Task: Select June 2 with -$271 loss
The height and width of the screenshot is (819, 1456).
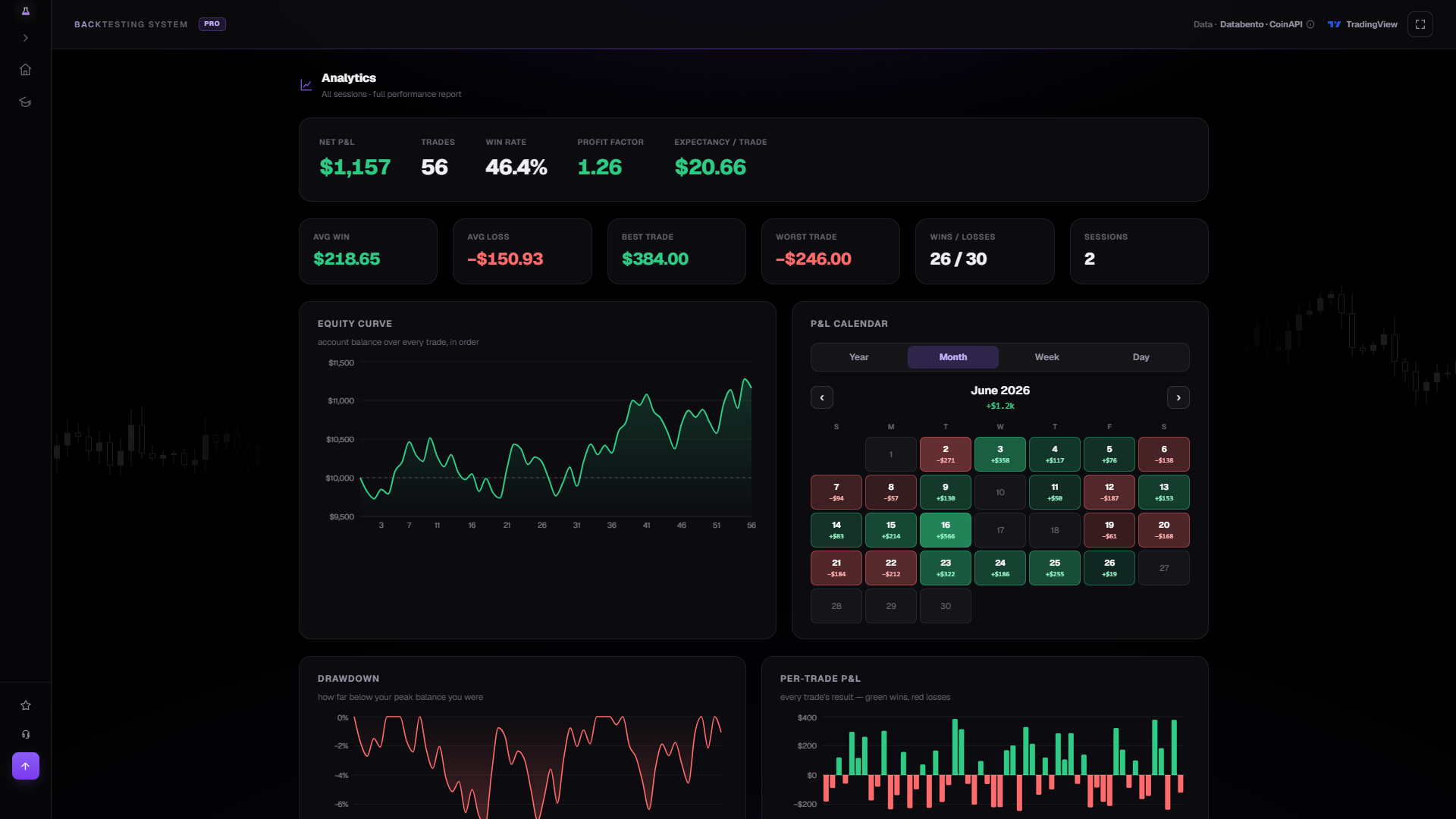Action: tap(946, 454)
